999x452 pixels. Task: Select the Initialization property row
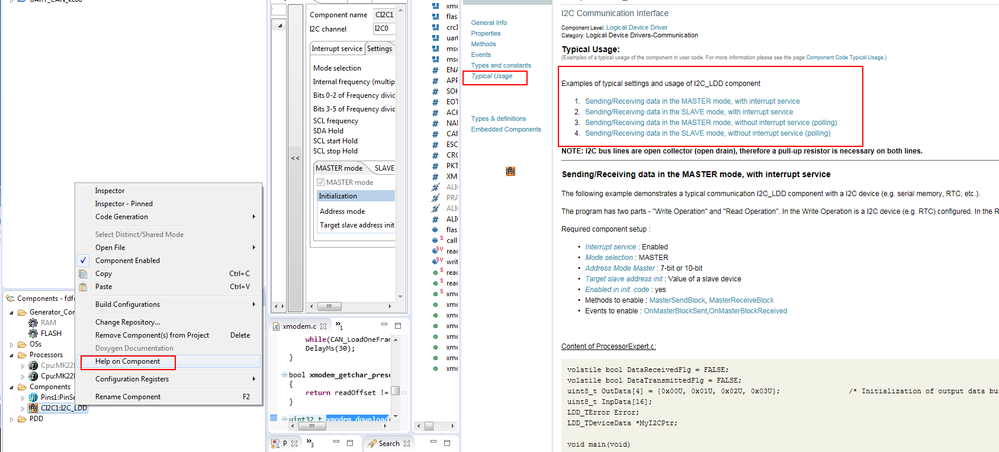pos(355,196)
